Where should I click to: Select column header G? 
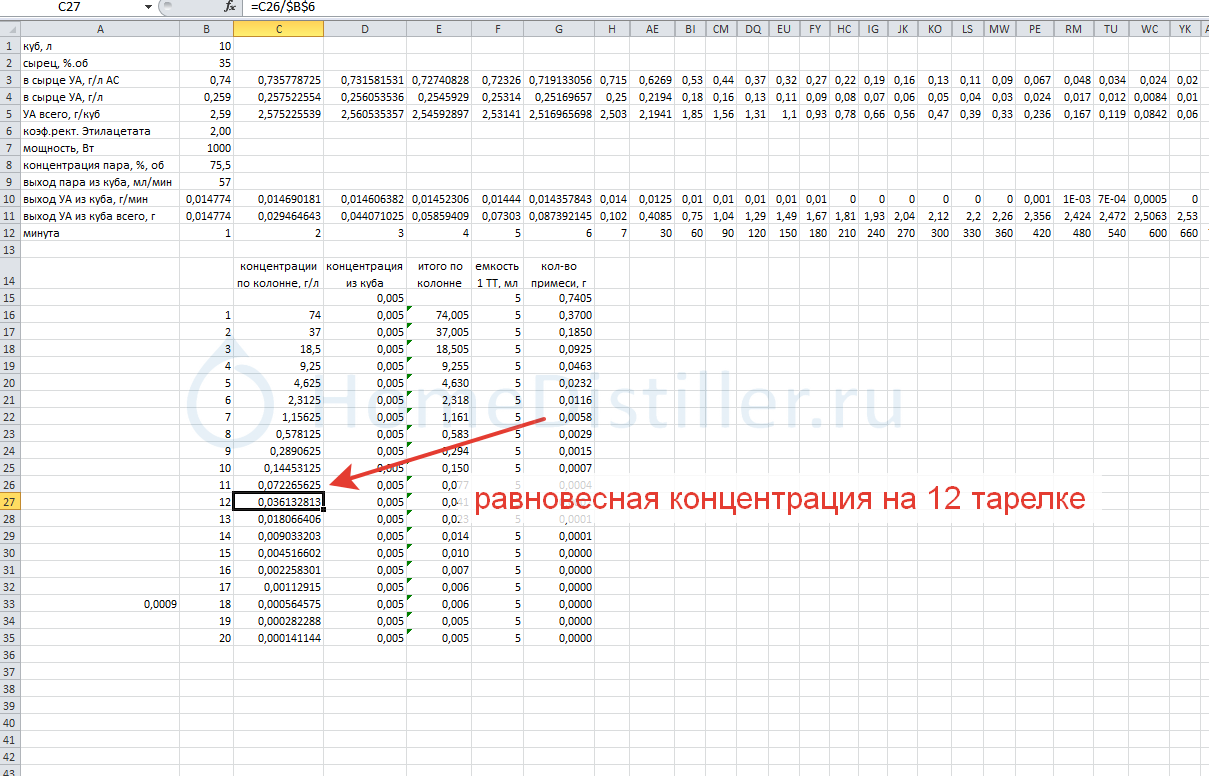[558, 29]
